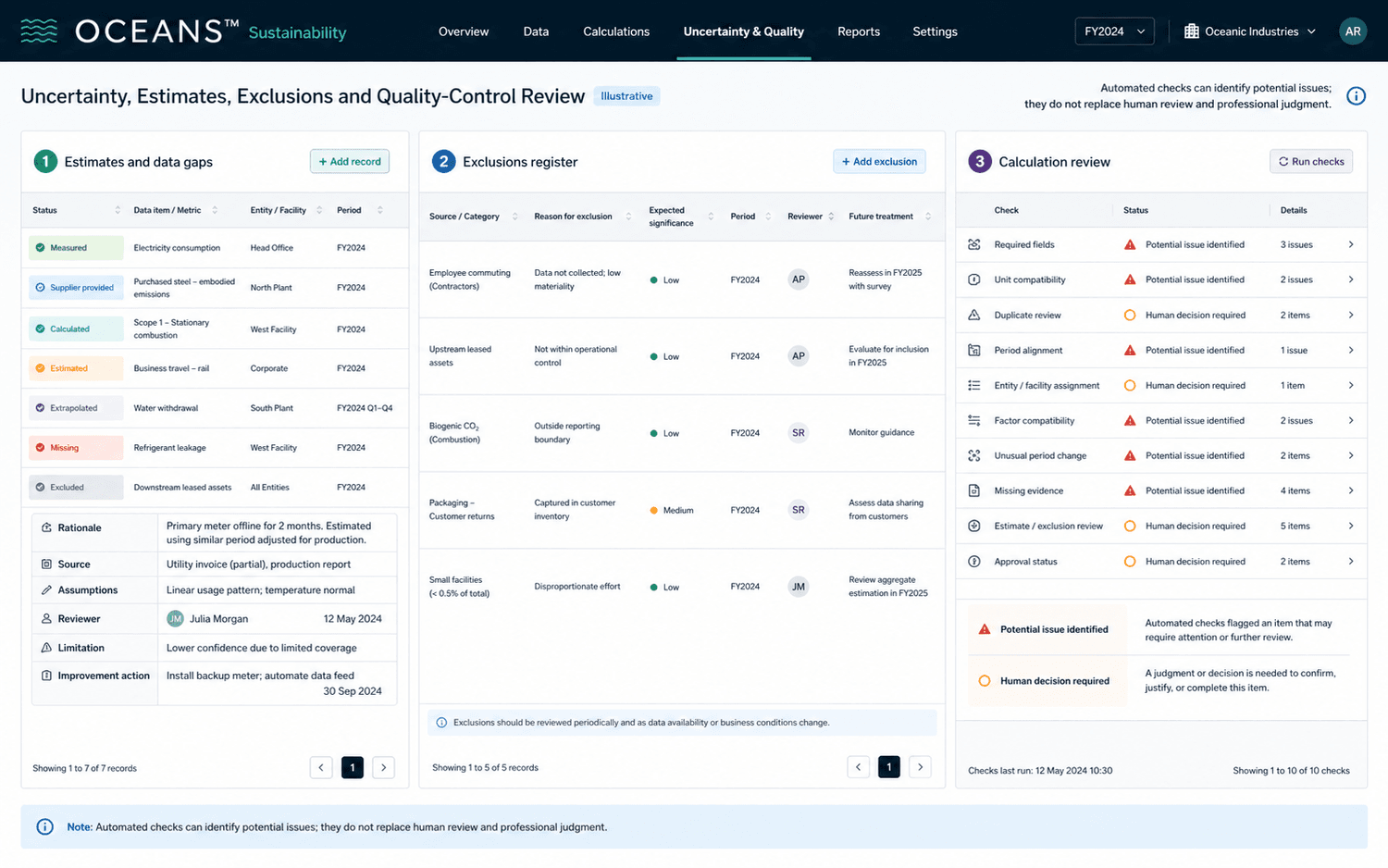Viewport: 1388px width, 868px height.
Task: Click the red warning icon for Missing evidence
Action: pyautogui.click(x=1130, y=490)
